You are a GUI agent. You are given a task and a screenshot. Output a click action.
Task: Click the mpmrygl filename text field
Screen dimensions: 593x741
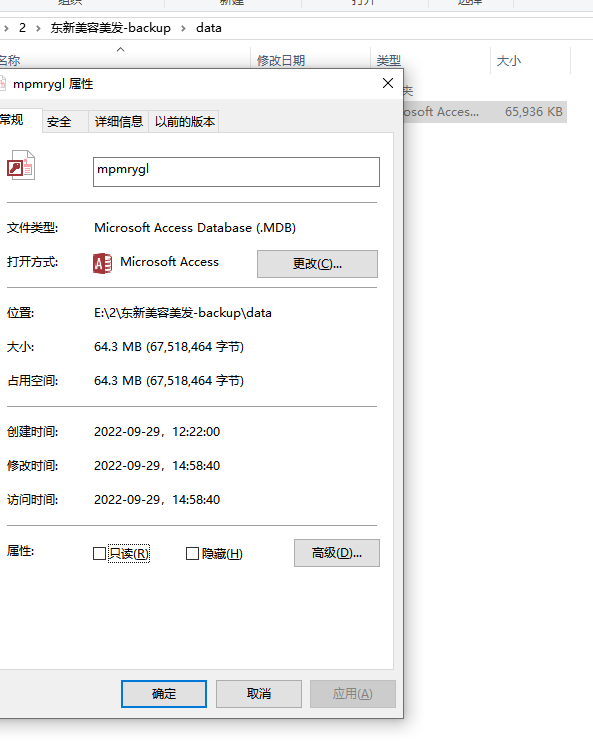(x=236, y=172)
